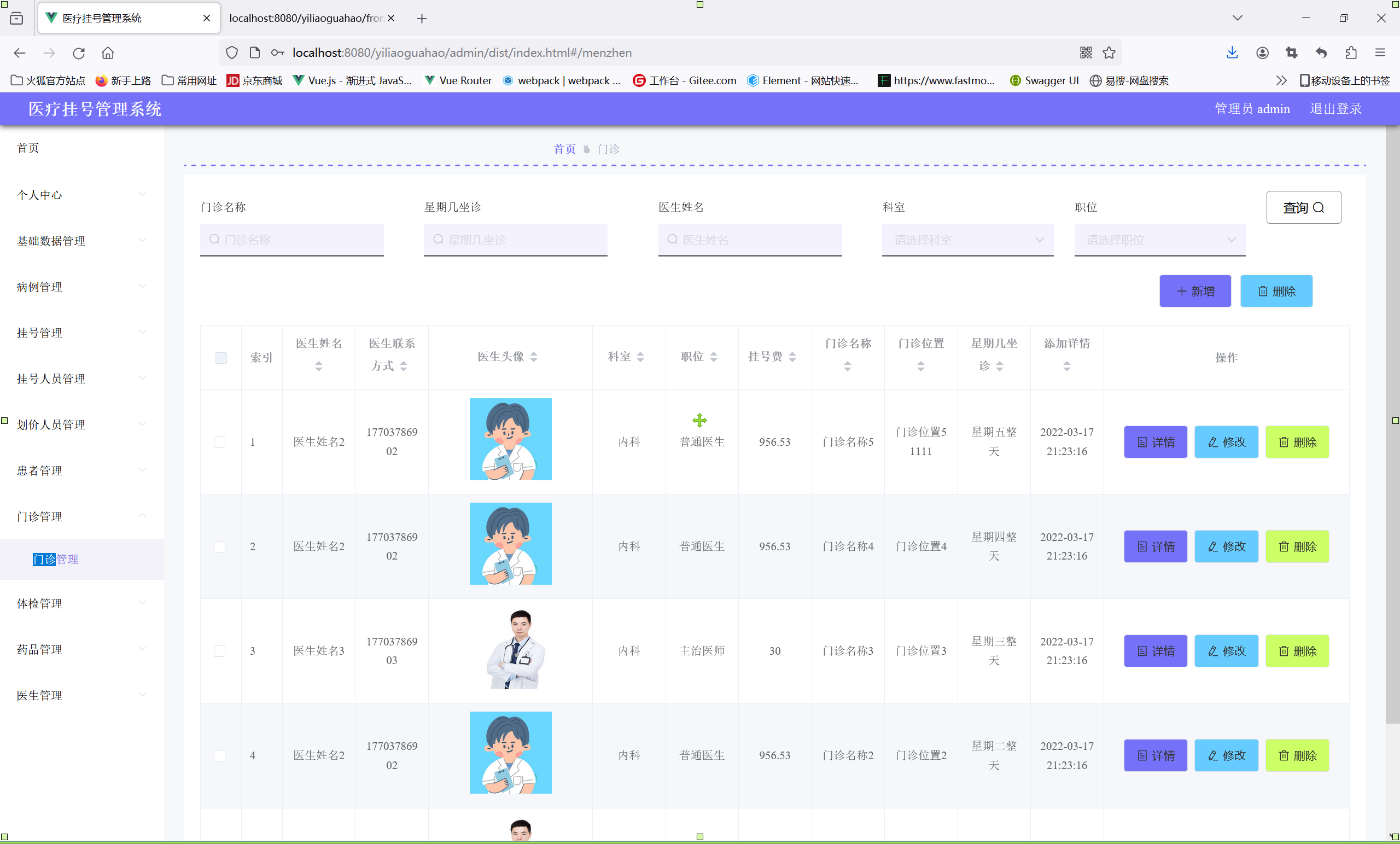Image resolution: width=1400 pixels, height=844 pixels.
Task: Tick the checkbox for row 3
Action: [x=219, y=651]
